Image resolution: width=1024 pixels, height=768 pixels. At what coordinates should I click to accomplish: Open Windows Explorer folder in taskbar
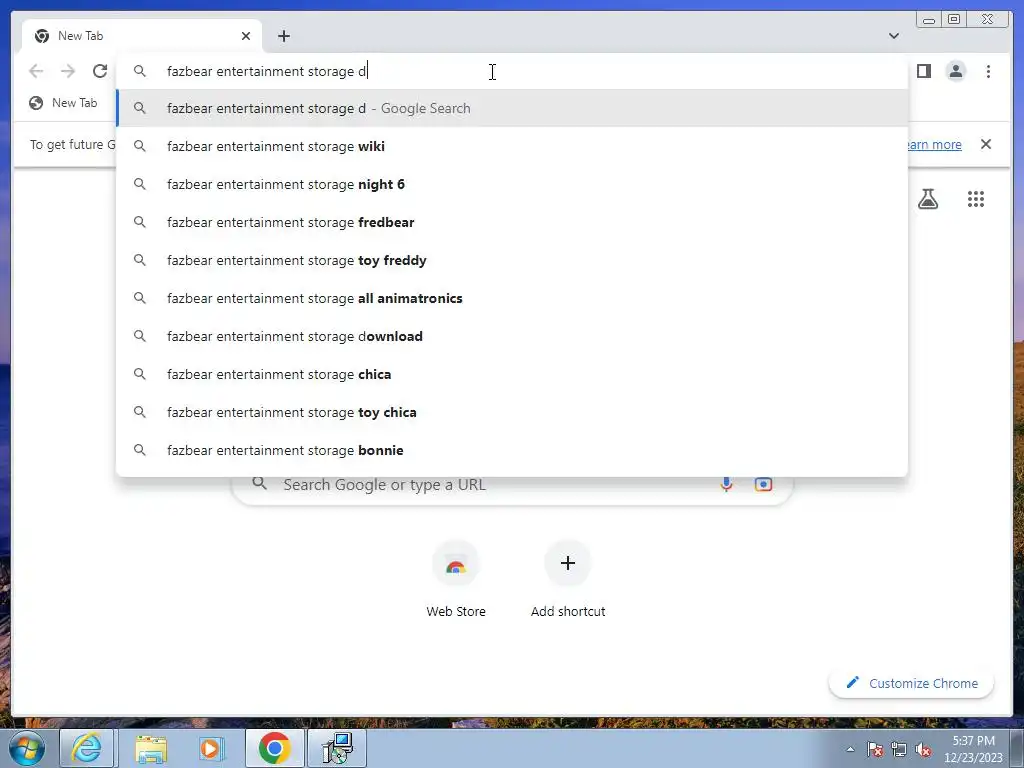pos(151,748)
